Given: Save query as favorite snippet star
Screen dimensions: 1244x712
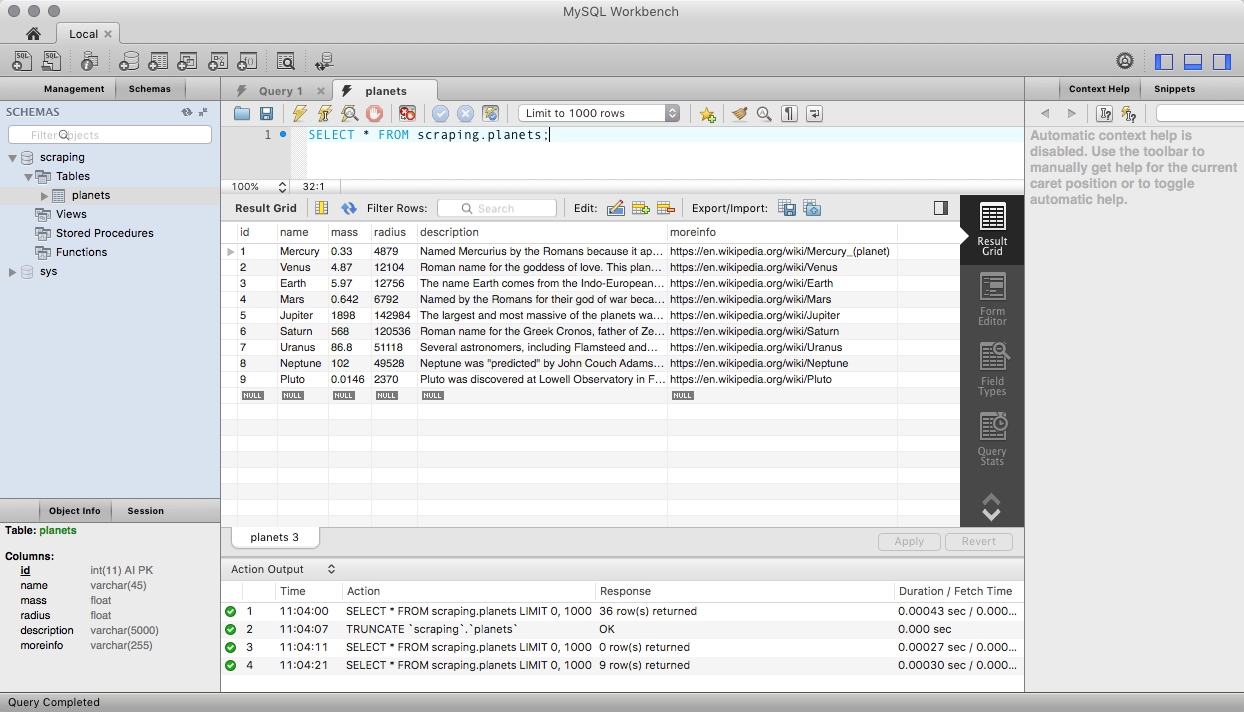Looking at the screenshot, I should pos(707,114).
